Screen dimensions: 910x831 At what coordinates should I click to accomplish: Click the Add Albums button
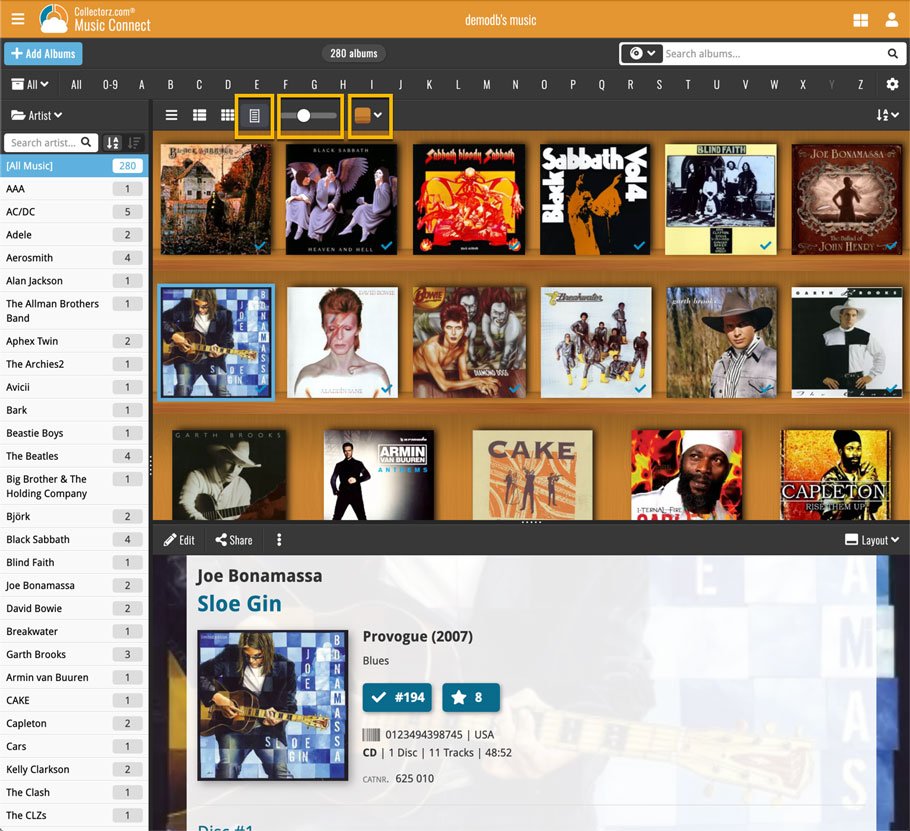point(43,54)
